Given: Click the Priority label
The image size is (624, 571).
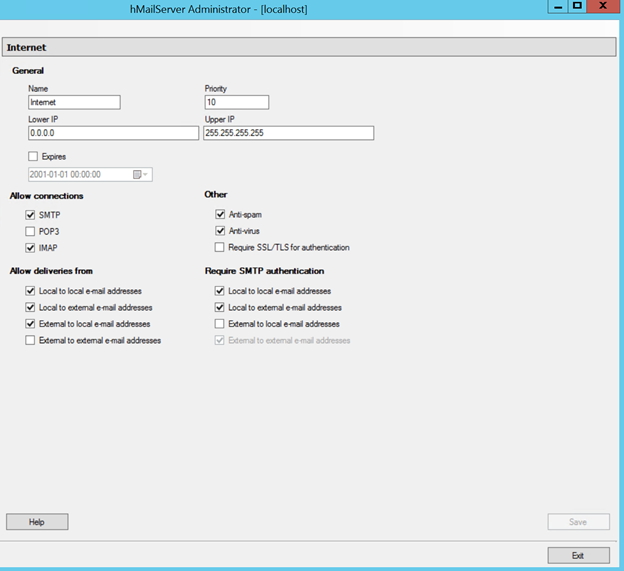Looking at the screenshot, I should [216, 88].
